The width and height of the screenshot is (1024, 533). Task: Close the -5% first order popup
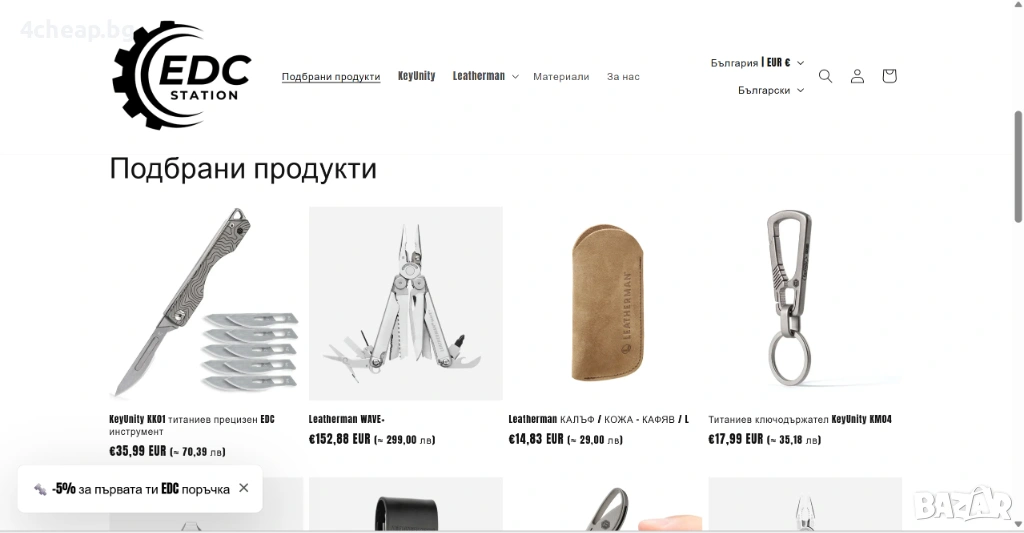[244, 488]
